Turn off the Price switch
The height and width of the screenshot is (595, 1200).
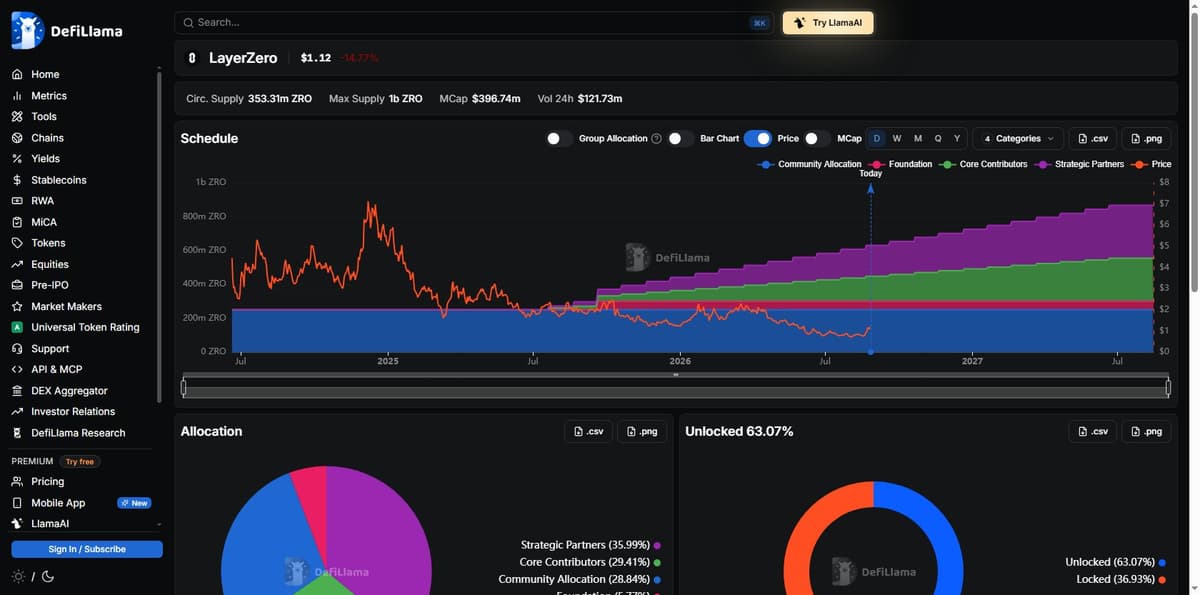758,139
